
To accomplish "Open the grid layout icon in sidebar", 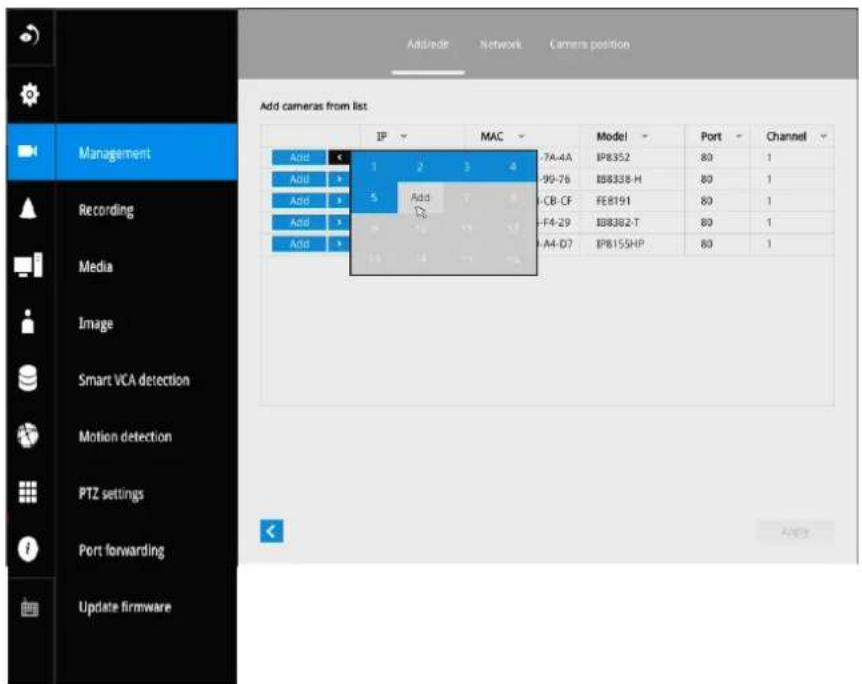I will point(28,492).
